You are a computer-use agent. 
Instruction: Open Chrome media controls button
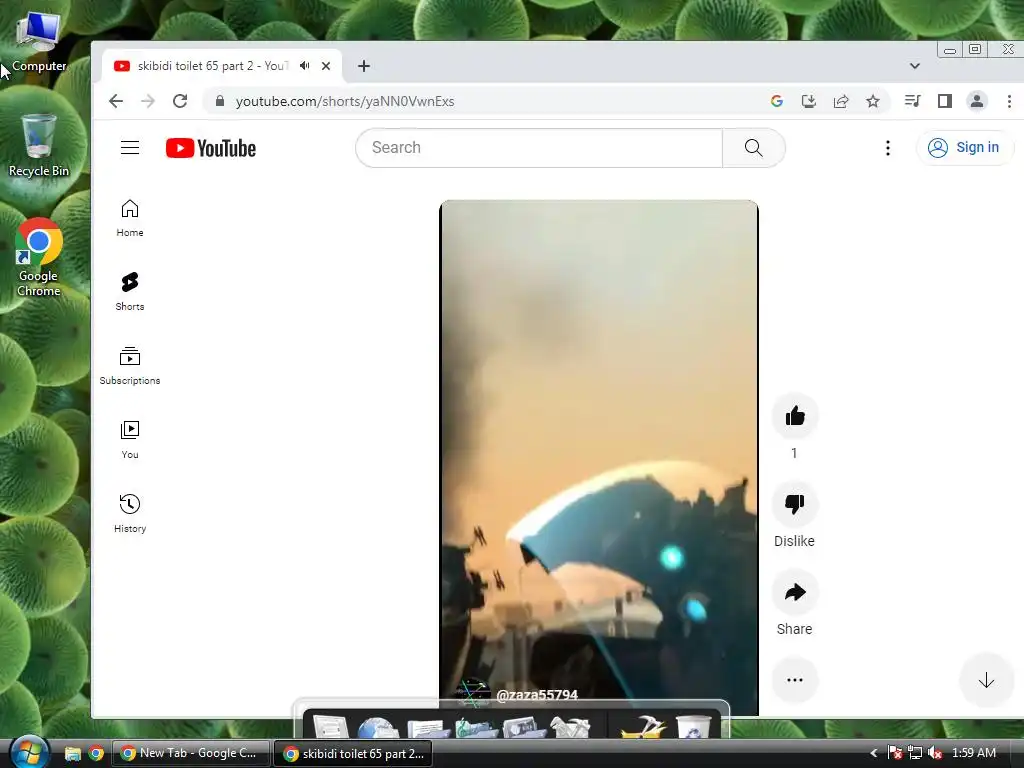click(912, 101)
